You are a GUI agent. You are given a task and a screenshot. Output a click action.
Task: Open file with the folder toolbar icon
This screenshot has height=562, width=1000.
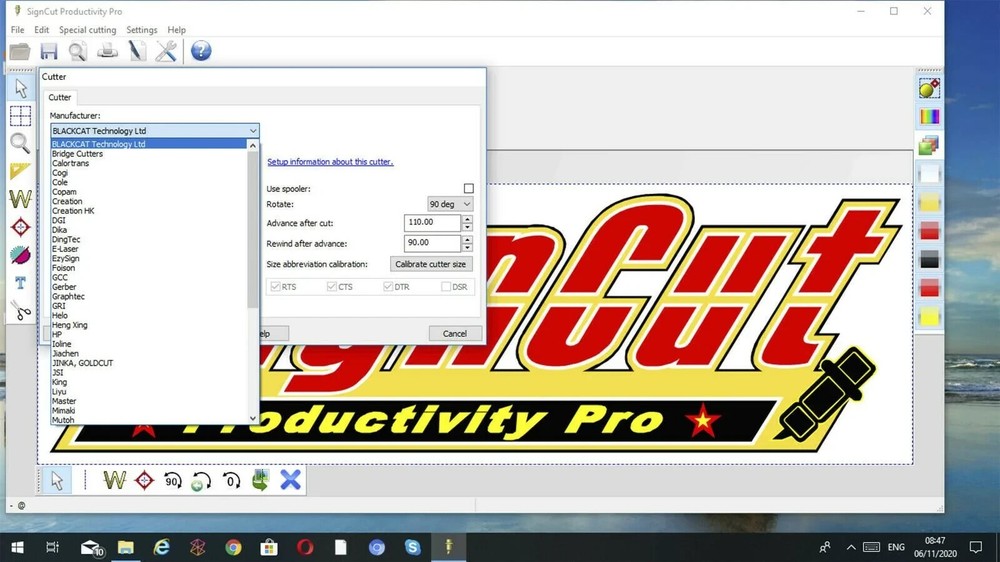(20, 51)
